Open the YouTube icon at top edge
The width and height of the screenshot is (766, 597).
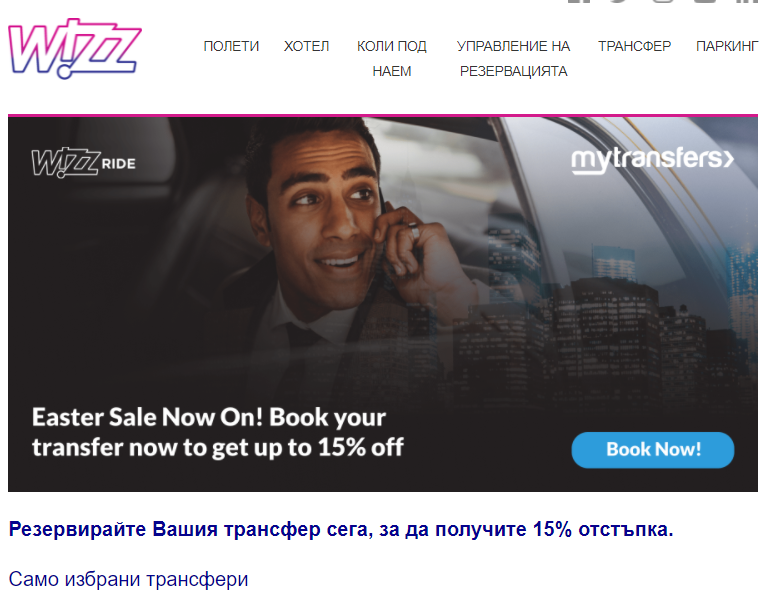[705, 1]
